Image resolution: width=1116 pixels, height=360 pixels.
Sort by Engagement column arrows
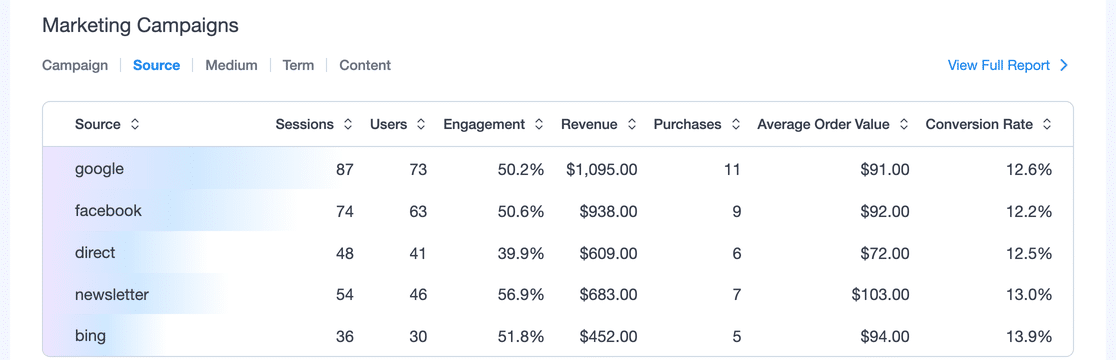click(x=539, y=125)
